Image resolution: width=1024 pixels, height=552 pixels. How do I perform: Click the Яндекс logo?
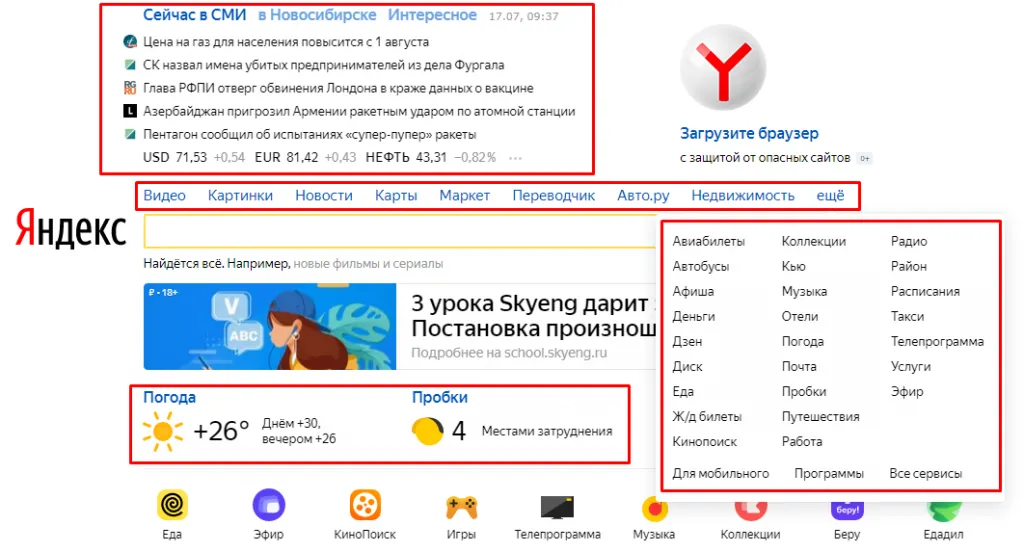71,228
